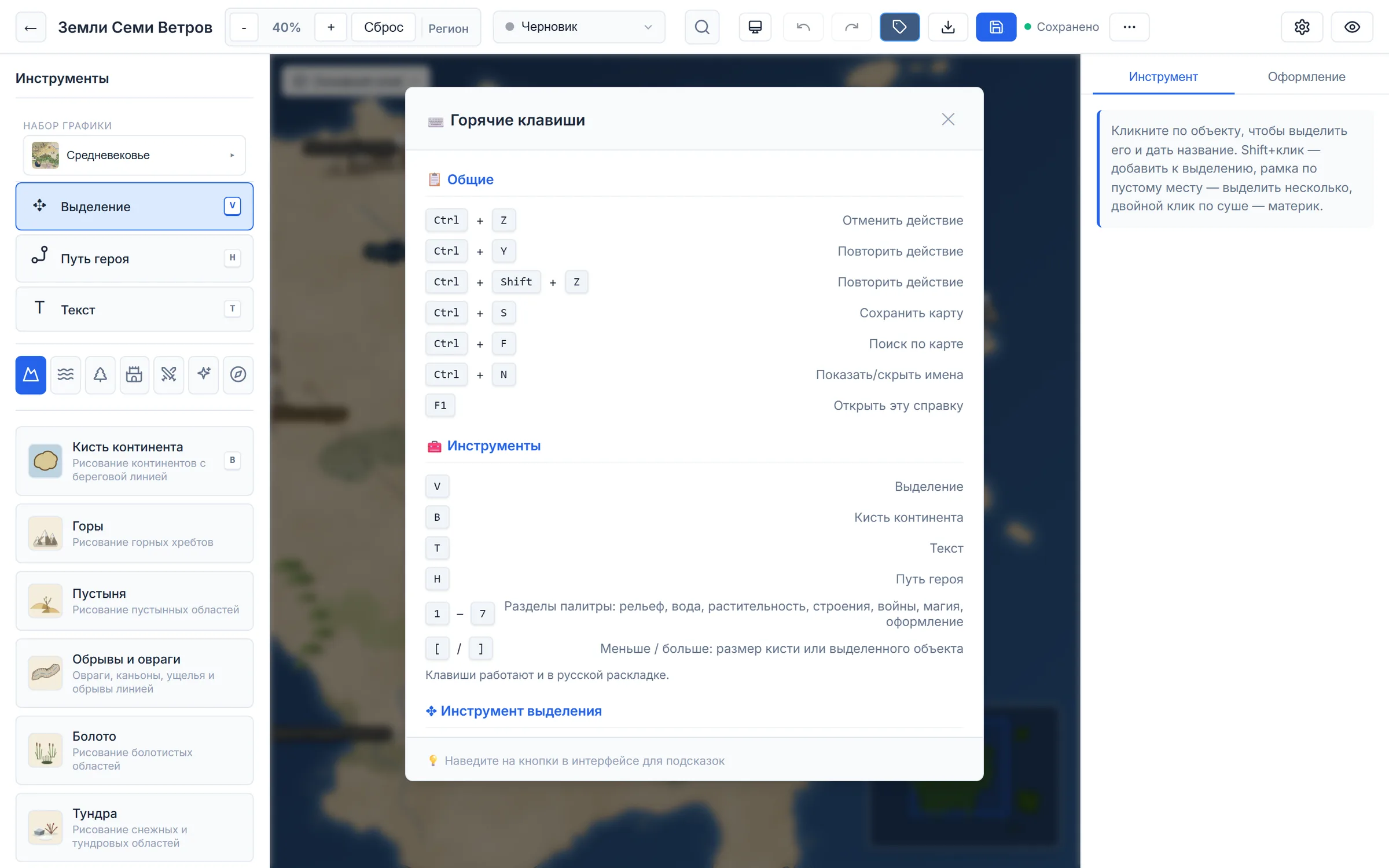The height and width of the screenshot is (868, 1389).
Task: Click the presentation screen icon
Action: click(755, 27)
